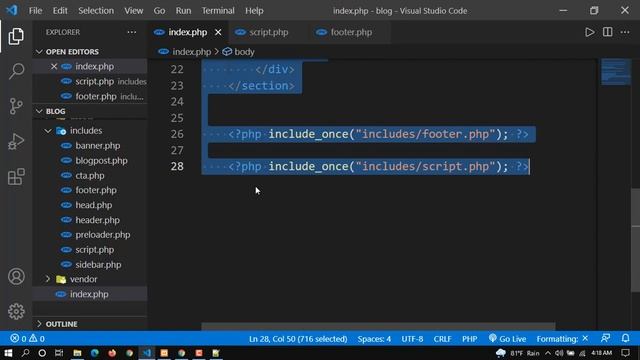Click the editor vertical scrollbar

(636, 240)
